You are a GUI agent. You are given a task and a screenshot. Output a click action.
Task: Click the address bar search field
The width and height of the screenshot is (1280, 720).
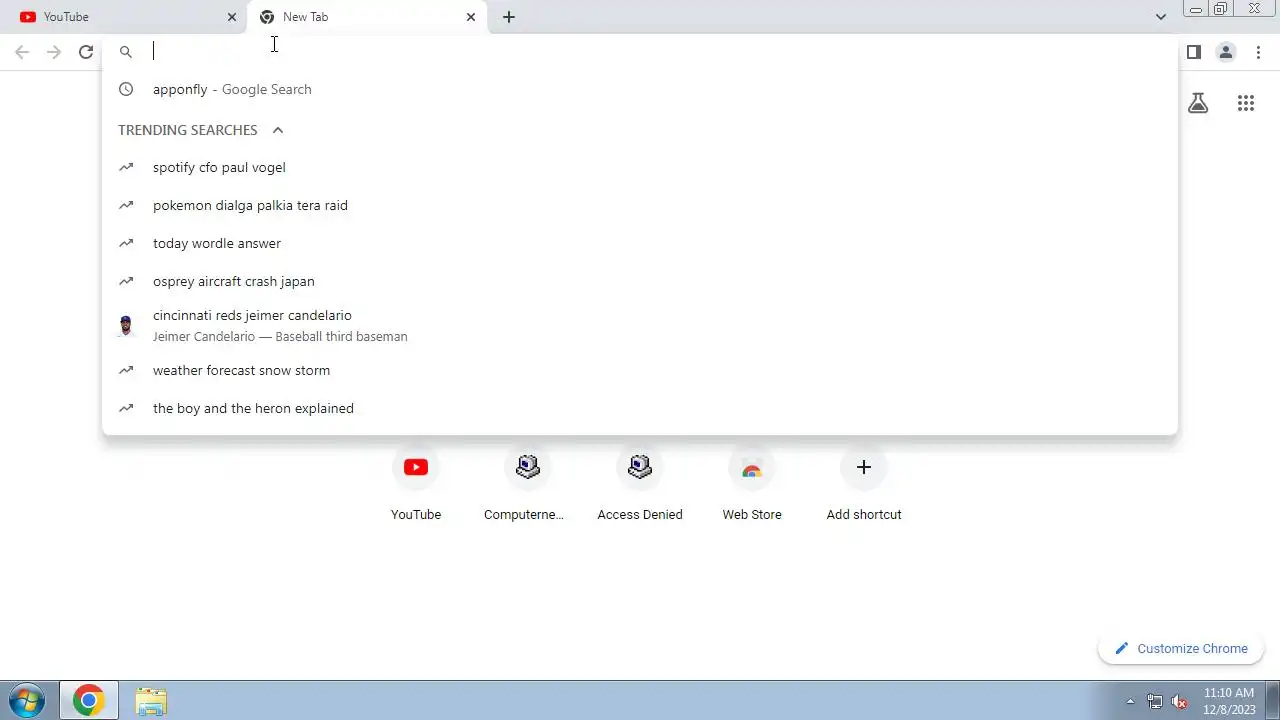[640, 52]
